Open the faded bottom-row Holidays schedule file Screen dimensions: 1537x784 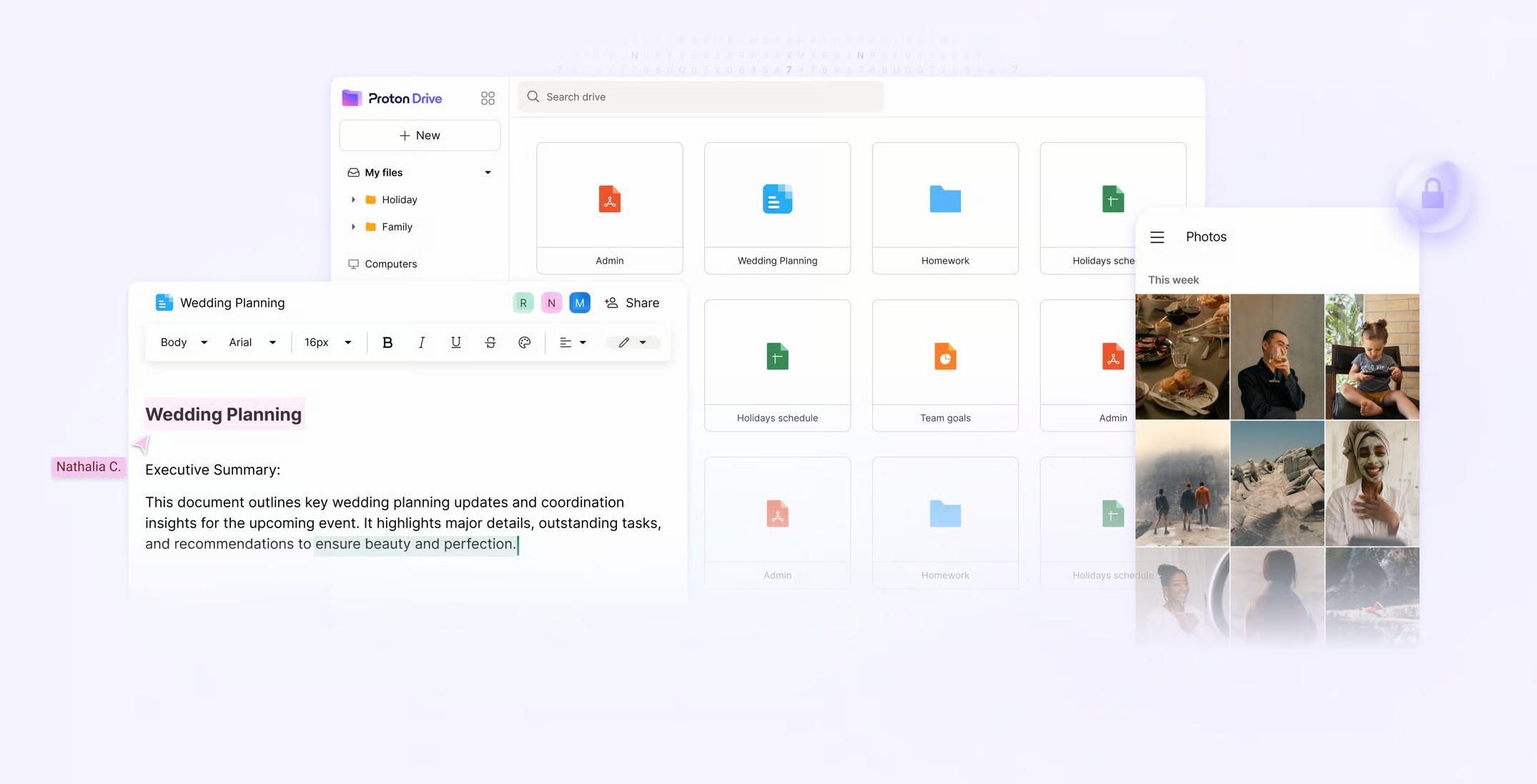click(x=1088, y=522)
